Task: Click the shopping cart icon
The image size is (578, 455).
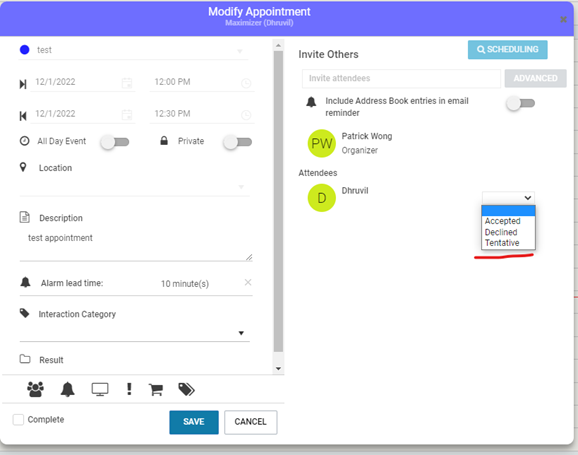Action: coord(156,389)
